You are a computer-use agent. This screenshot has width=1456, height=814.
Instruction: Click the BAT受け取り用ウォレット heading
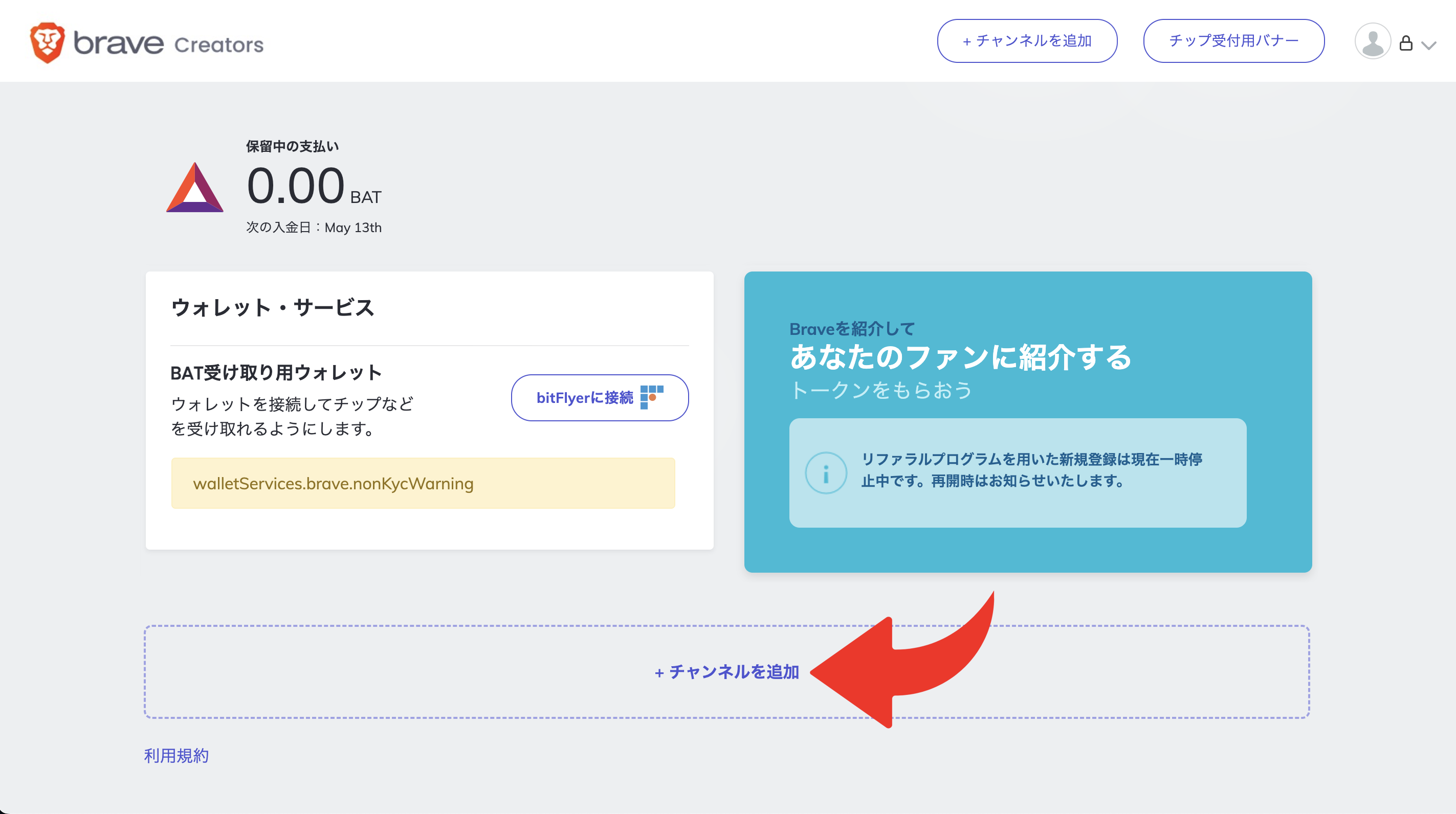[276, 372]
